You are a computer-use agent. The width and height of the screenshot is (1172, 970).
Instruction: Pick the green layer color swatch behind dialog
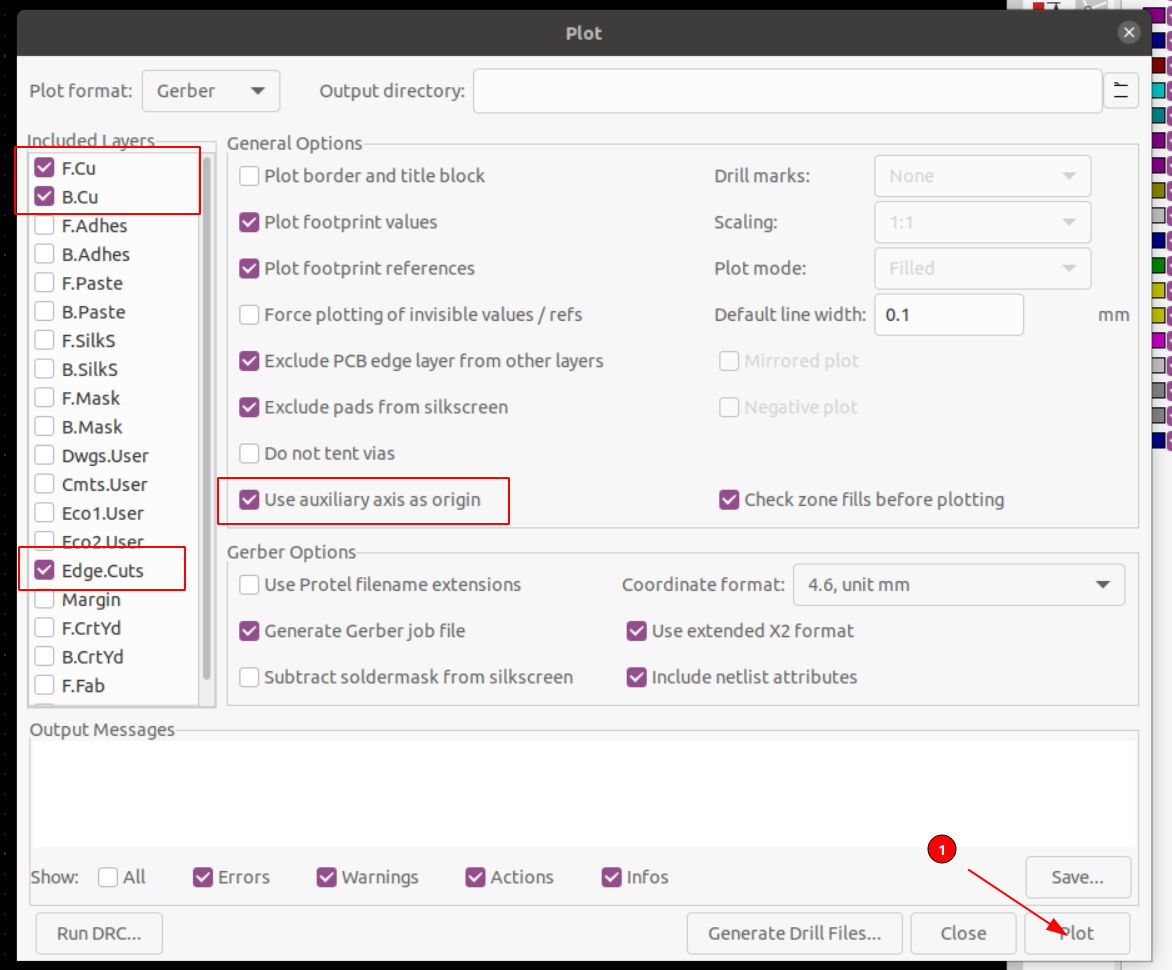click(1159, 265)
